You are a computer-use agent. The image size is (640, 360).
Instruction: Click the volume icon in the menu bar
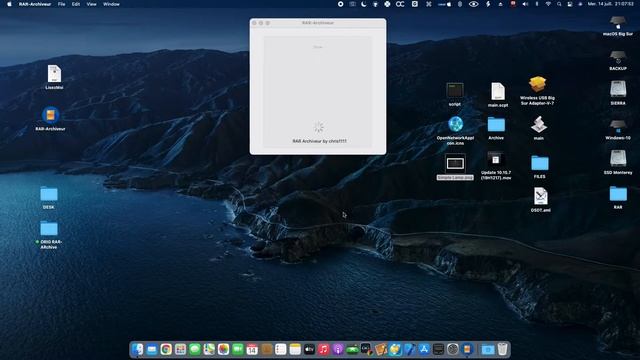(525, 4)
